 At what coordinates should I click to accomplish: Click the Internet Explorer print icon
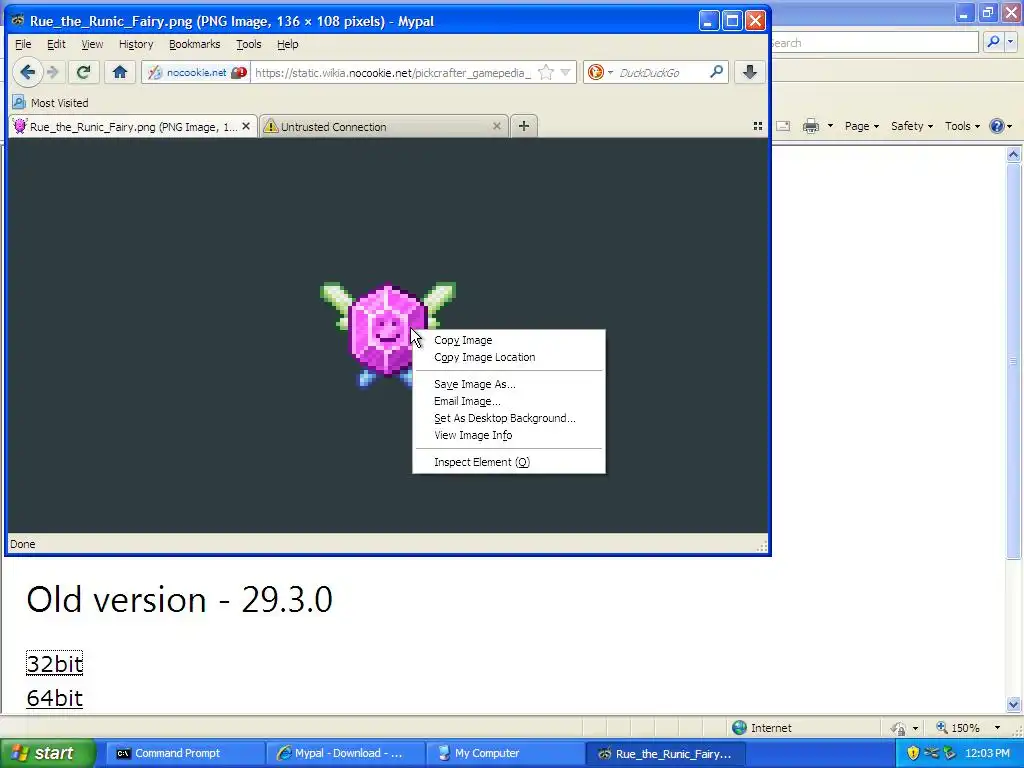point(810,126)
